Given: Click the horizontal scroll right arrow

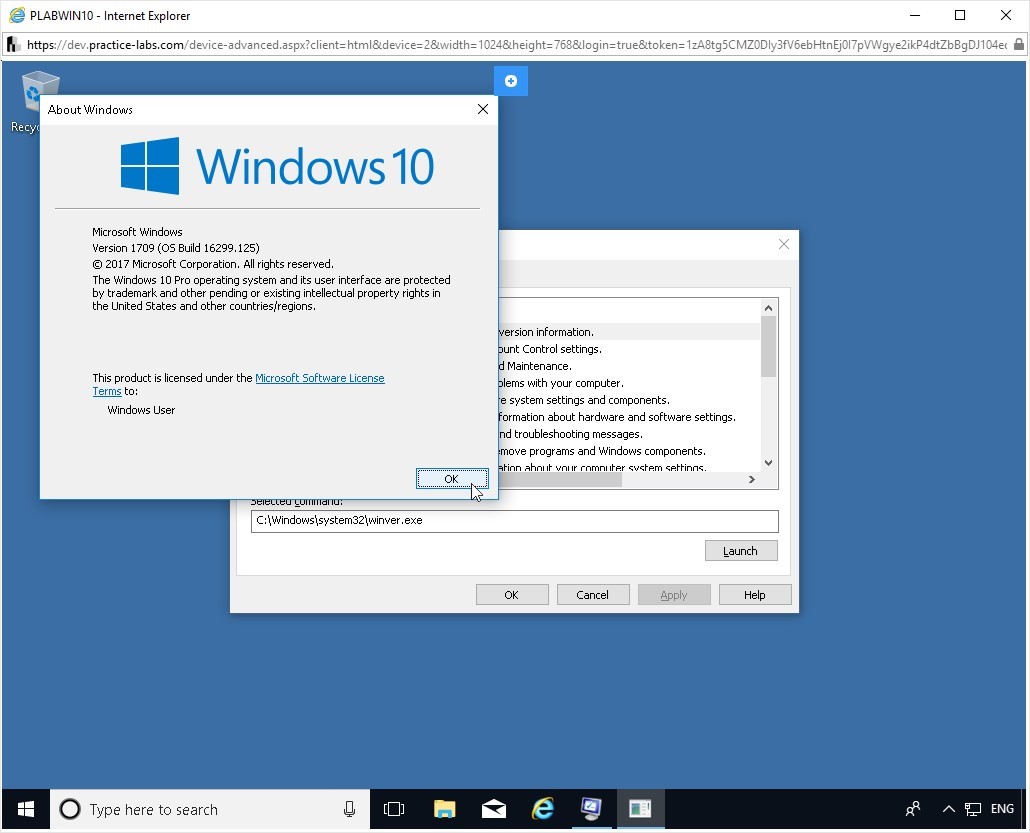Looking at the screenshot, I should [x=752, y=480].
